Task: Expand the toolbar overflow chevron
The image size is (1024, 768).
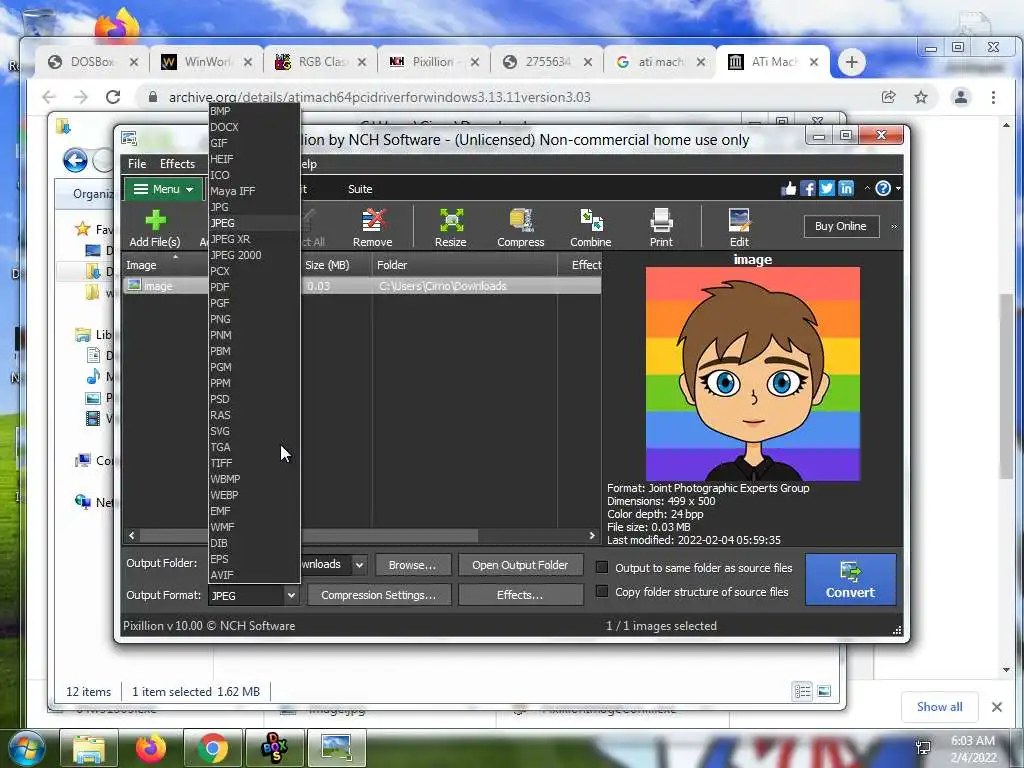Action: [894, 227]
